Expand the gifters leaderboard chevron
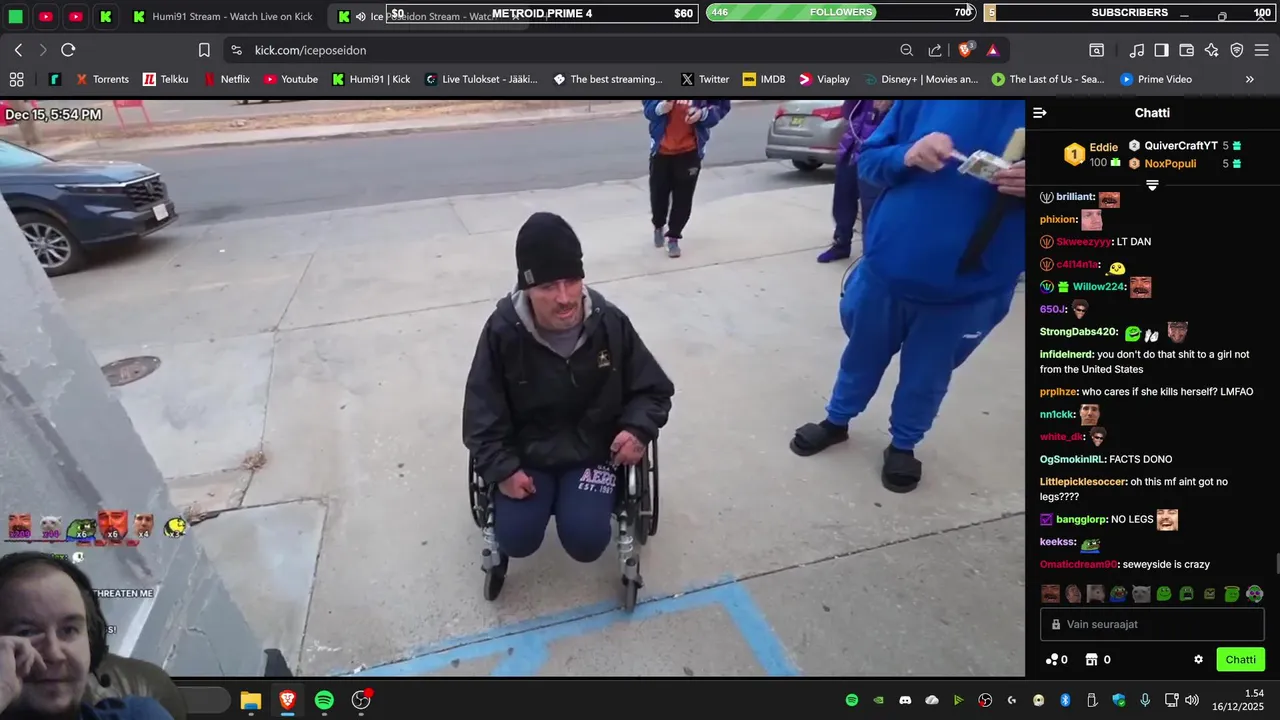1280x720 pixels. (x=1152, y=185)
